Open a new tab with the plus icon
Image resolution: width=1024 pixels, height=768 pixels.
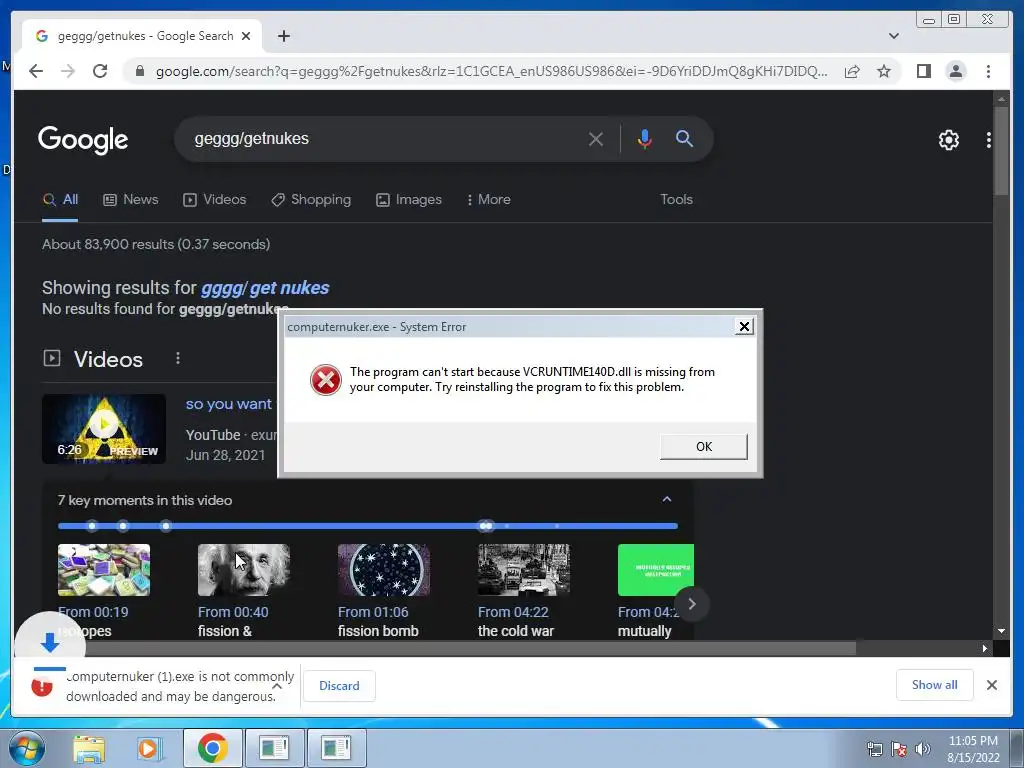(x=283, y=36)
